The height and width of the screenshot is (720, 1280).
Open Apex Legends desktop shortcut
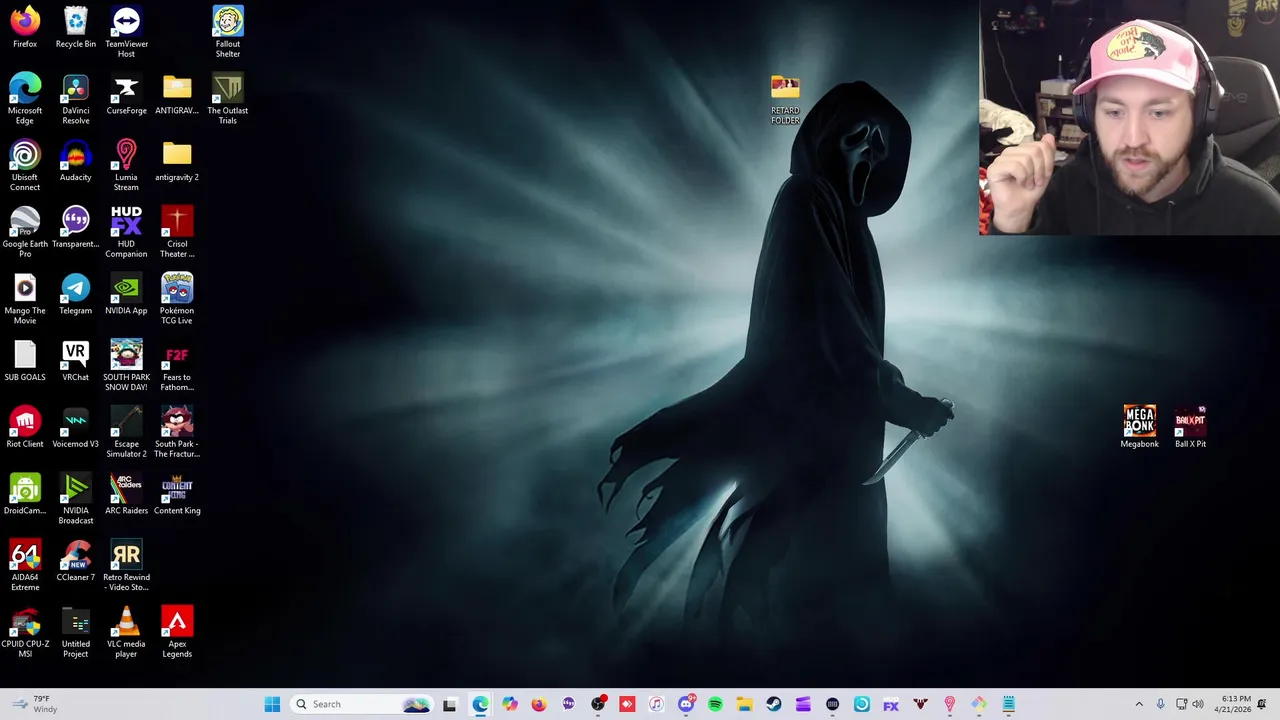177,632
